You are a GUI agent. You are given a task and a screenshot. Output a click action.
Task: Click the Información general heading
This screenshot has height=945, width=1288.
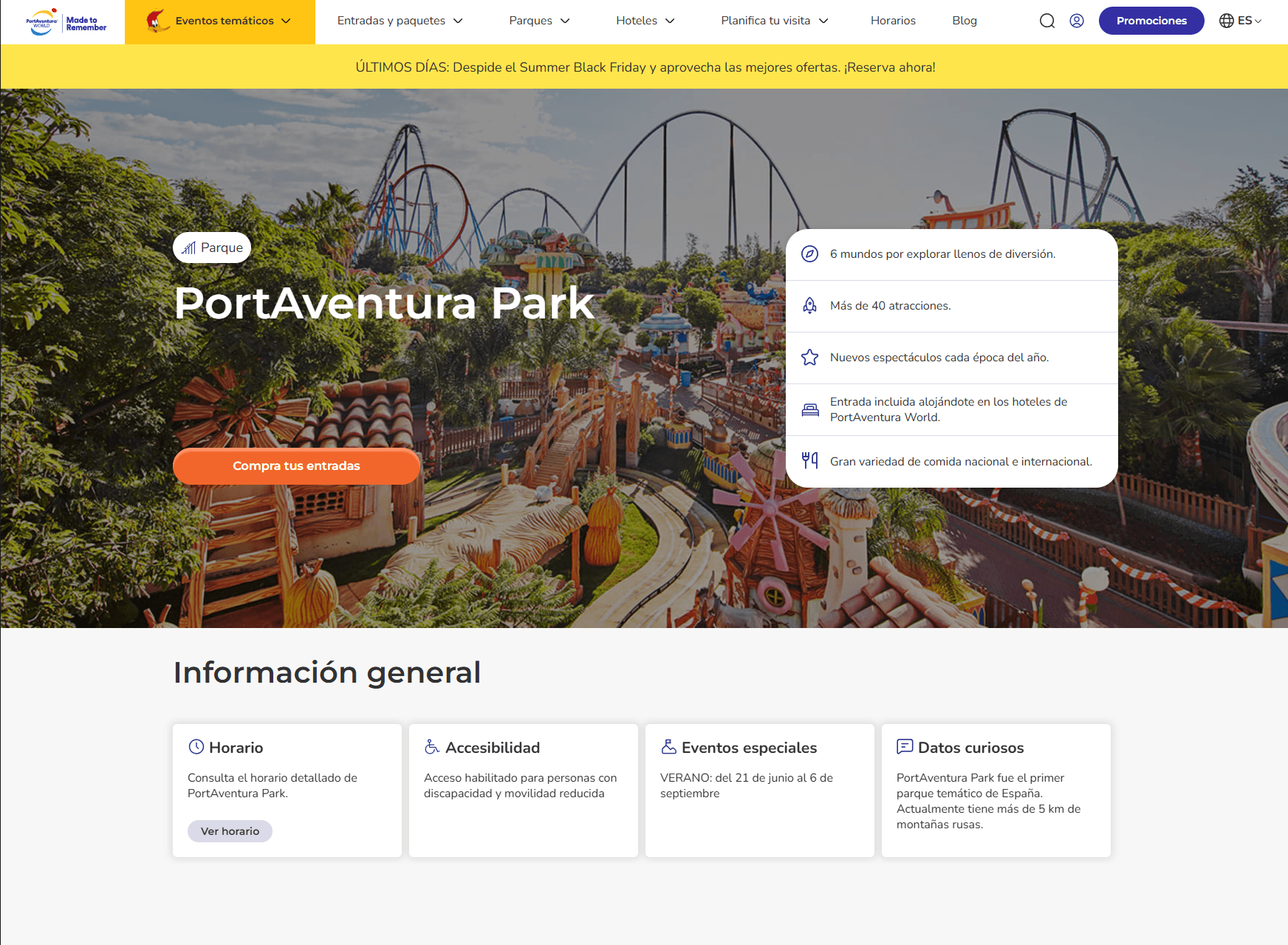327,672
